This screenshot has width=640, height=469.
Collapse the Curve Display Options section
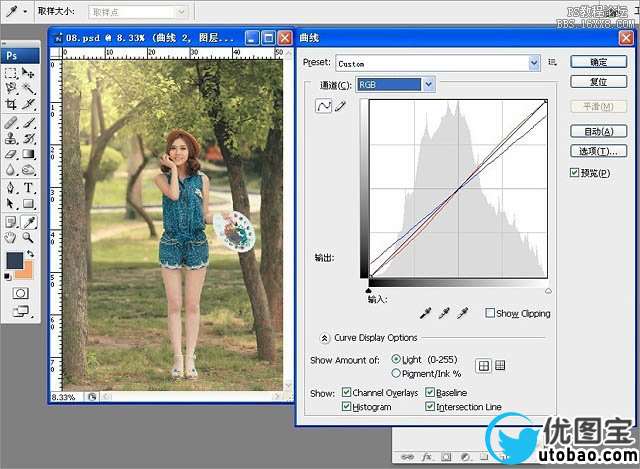tap(324, 338)
